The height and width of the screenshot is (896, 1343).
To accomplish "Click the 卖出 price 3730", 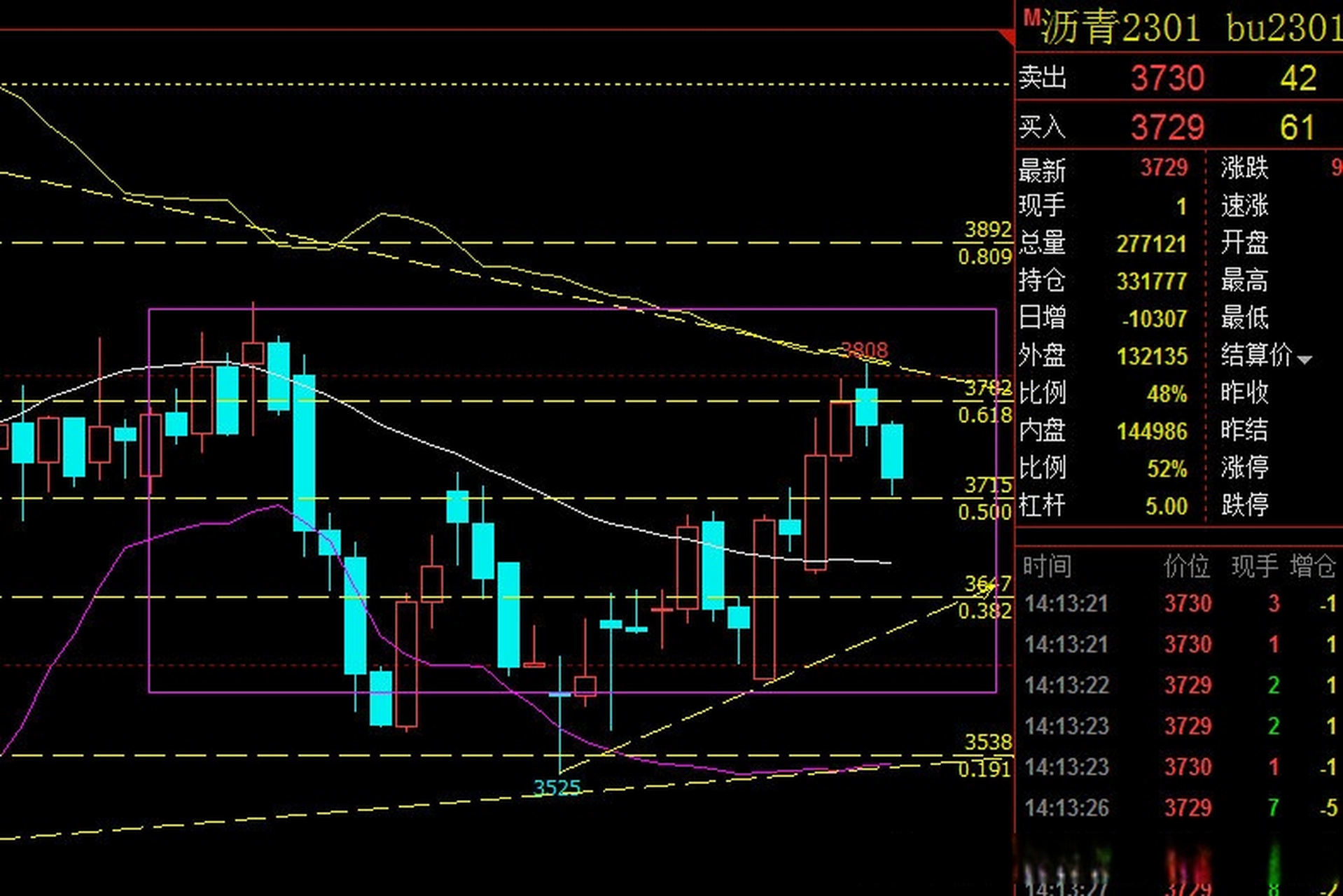I will pyautogui.click(x=1167, y=78).
